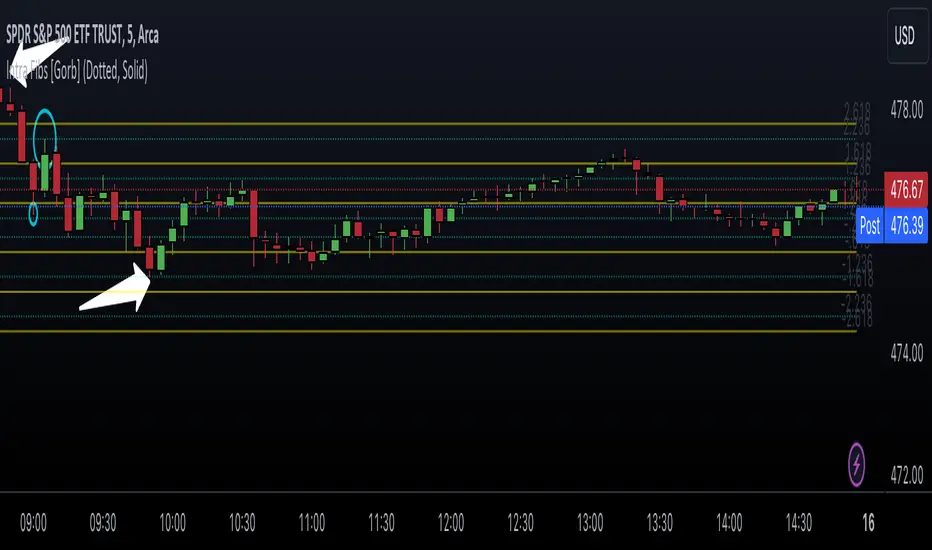The height and width of the screenshot is (550, 932).
Task: Click the purple lightning bolt icon
Action: [856, 464]
